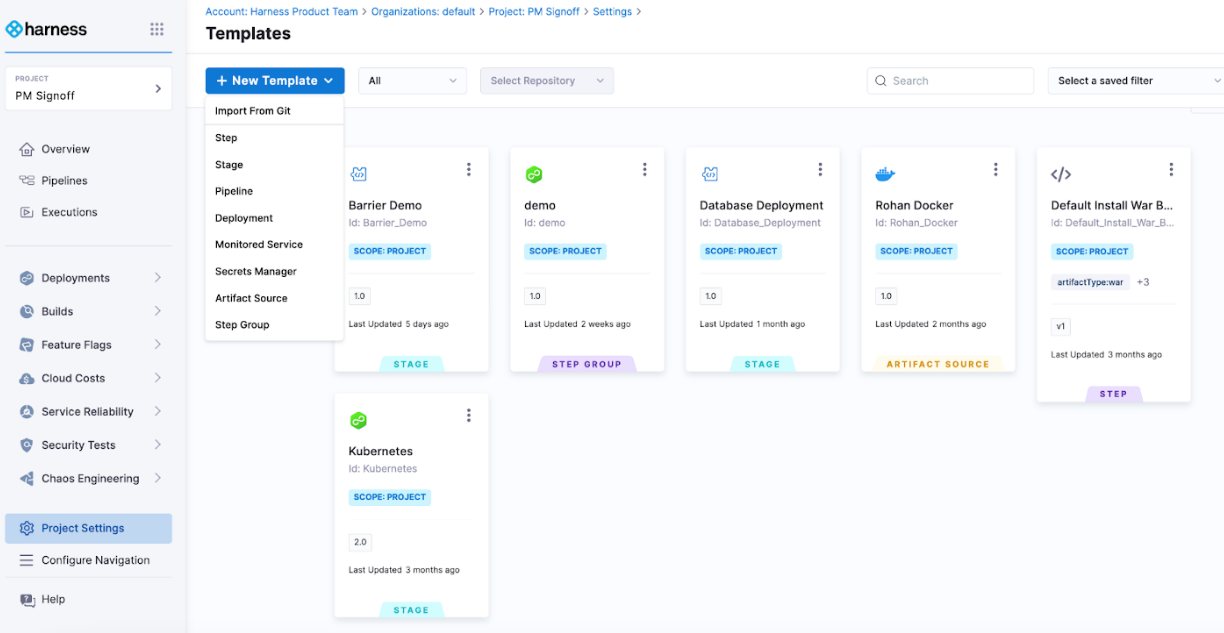This screenshot has height=633, width=1224.
Task: Select Monitored Service from the template menu
Action: pos(259,245)
